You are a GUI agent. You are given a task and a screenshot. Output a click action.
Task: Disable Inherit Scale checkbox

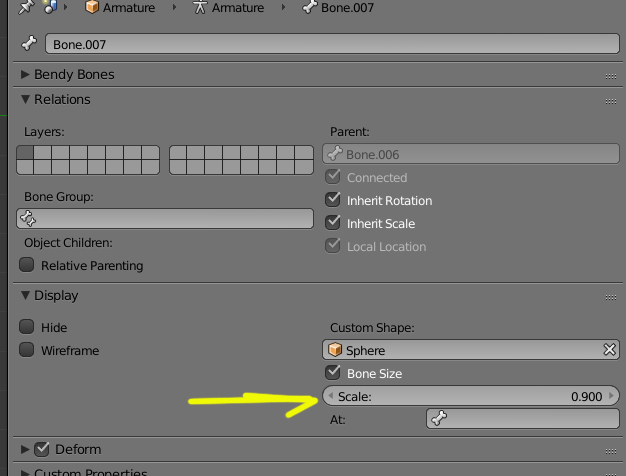pos(333,223)
